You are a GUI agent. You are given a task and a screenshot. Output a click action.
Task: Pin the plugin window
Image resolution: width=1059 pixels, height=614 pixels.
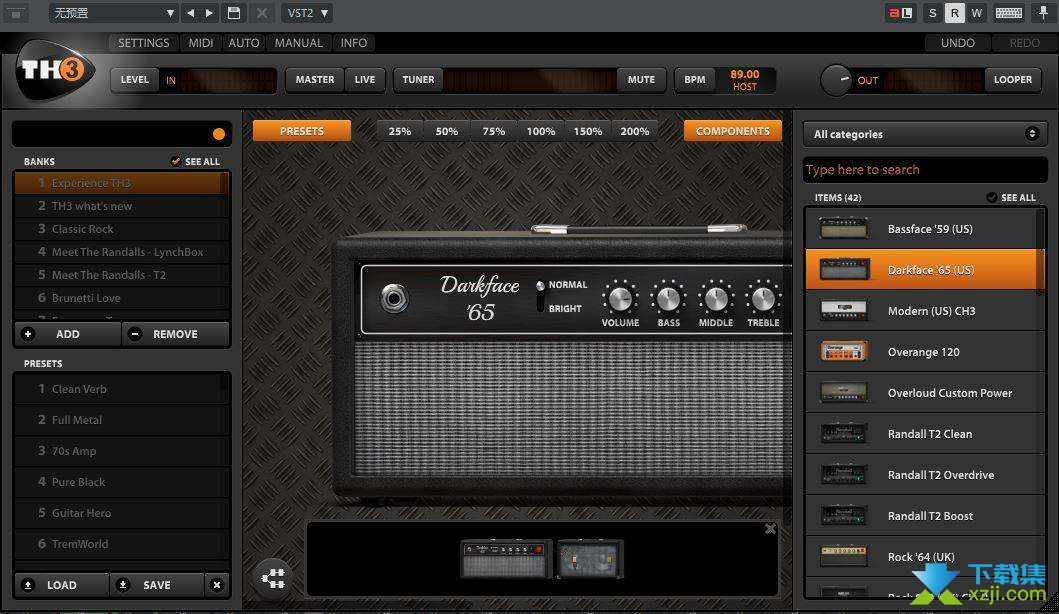point(1043,13)
